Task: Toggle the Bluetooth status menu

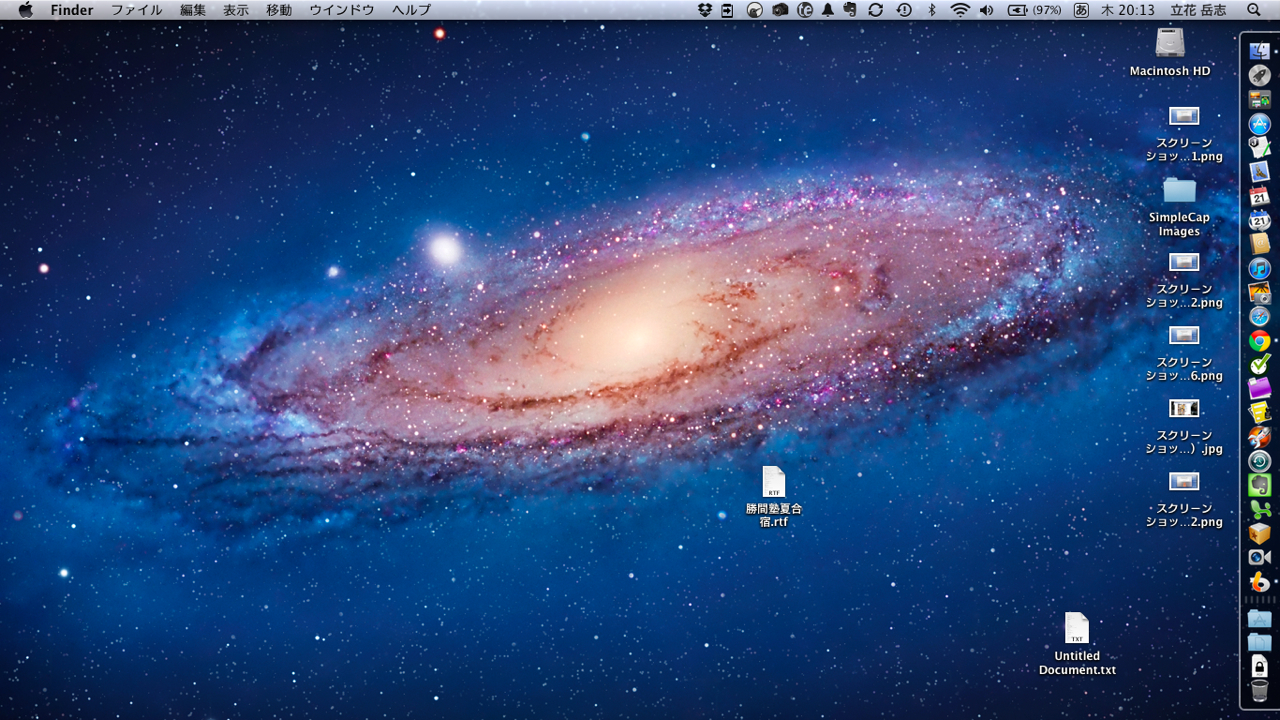Action: [932, 10]
